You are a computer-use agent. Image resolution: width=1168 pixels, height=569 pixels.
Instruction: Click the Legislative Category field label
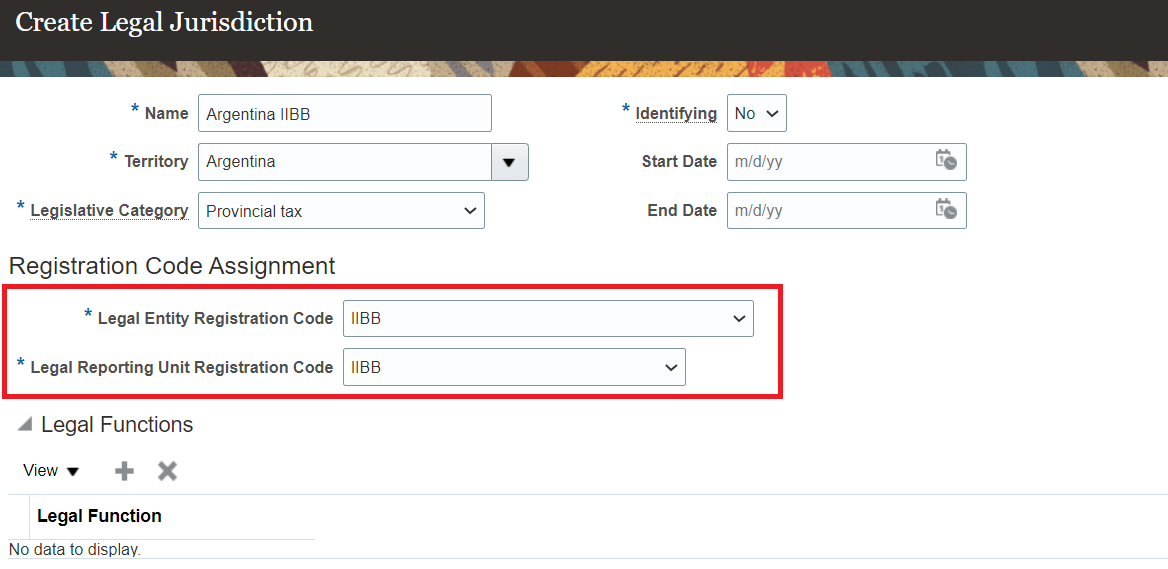coord(109,211)
